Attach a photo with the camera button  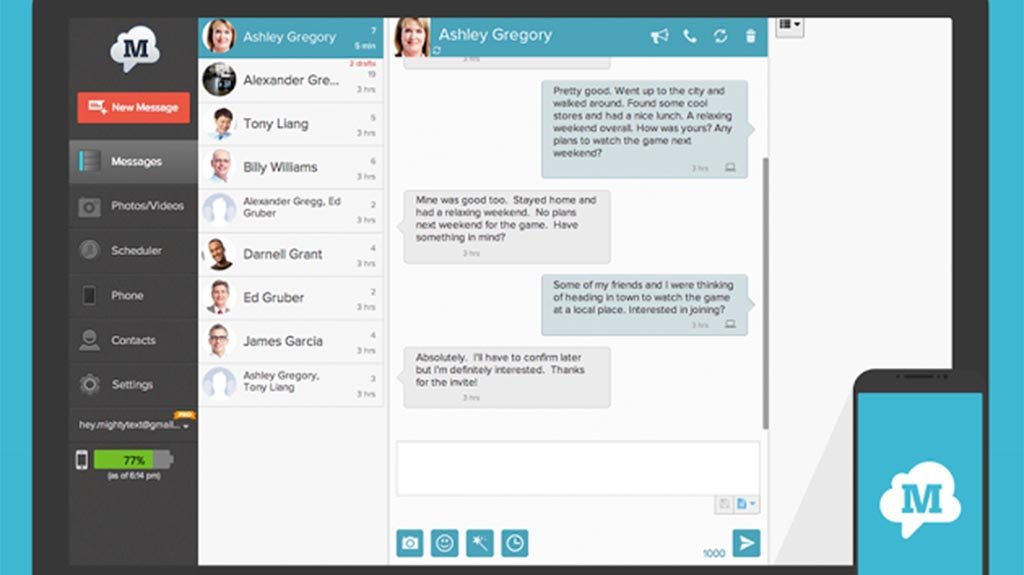click(410, 543)
